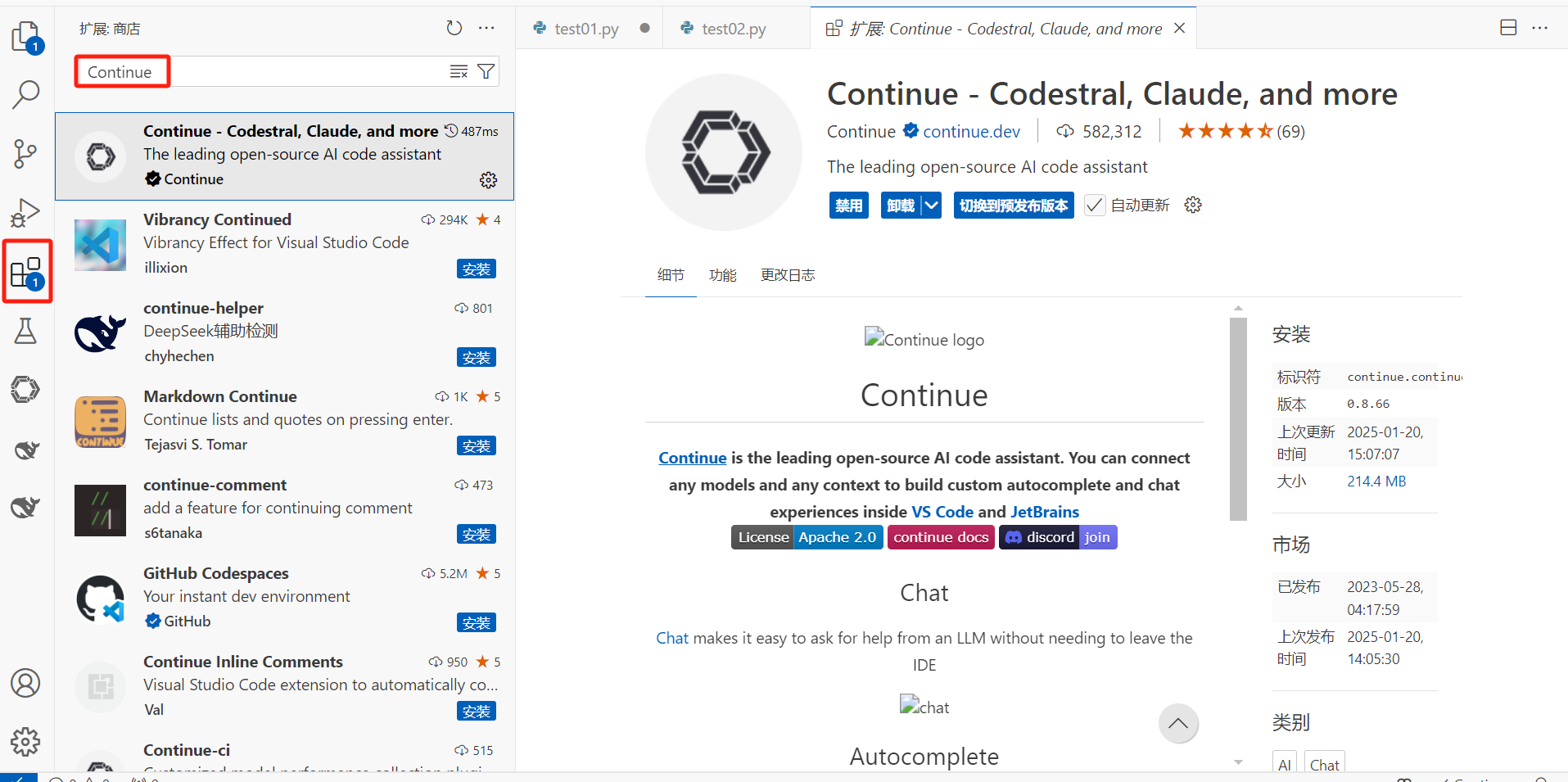This screenshot has height=782, width=1568.
Task: Select the Changelog tab
Action: click(788, 275)
